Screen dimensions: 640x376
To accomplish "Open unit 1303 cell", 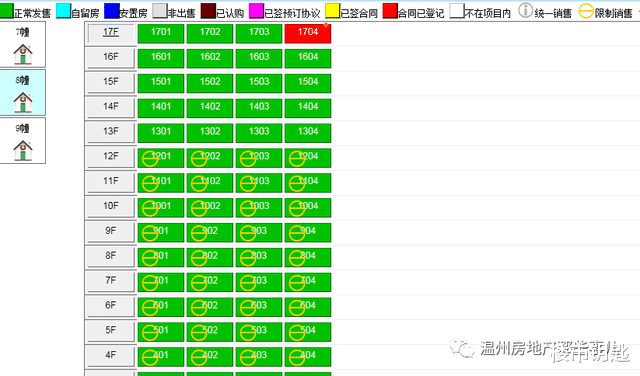I will (x=259, y=133).
